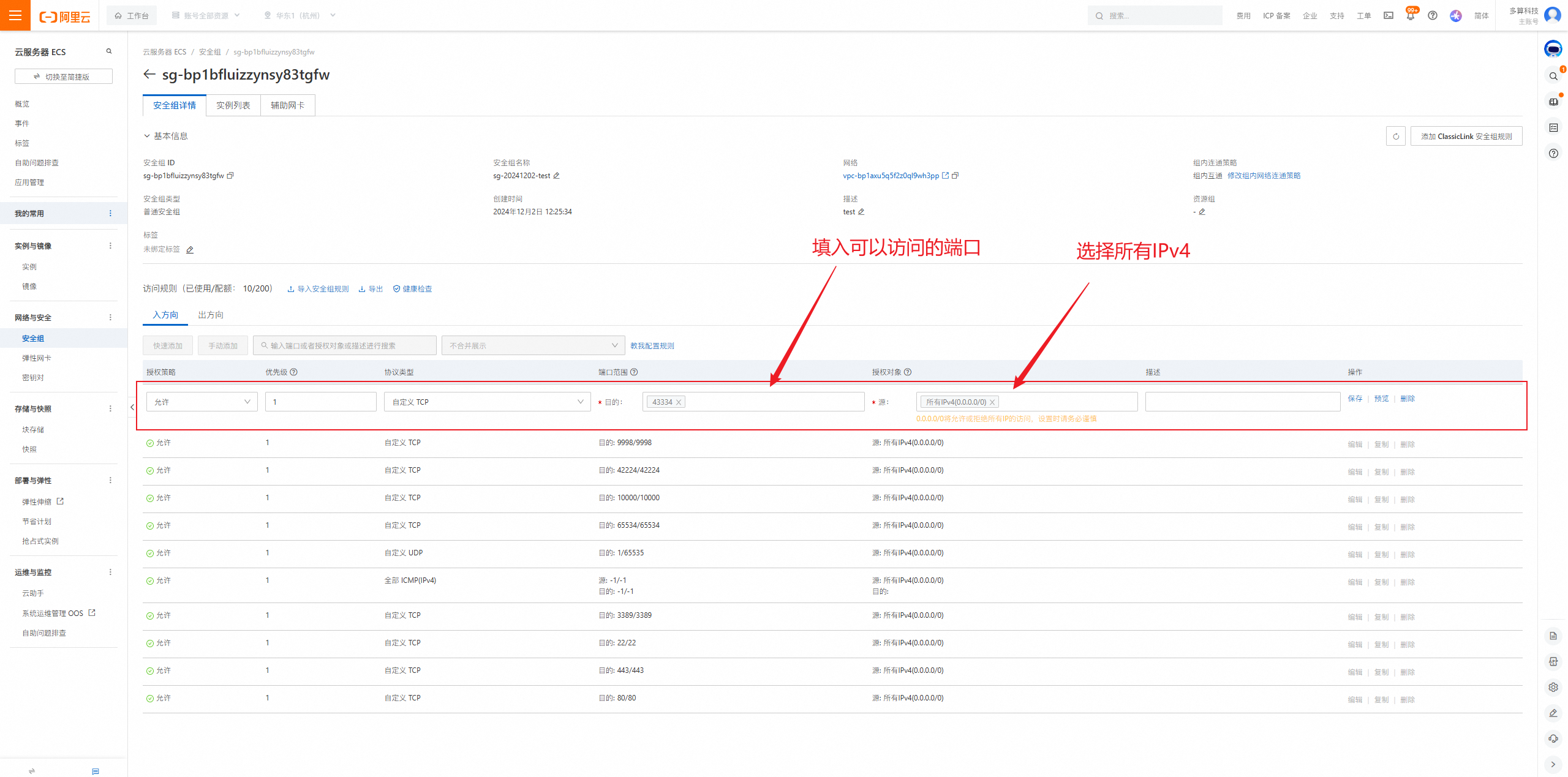Click the hamburger menu icon top-left
Image resolution: width=1568 pixels, height=777 pixels.
pyautogui.click(x=15, y=15)
